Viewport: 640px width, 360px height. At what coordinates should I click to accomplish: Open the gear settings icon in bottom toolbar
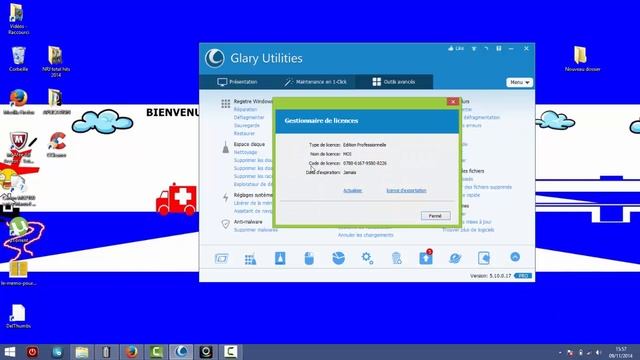367,258
